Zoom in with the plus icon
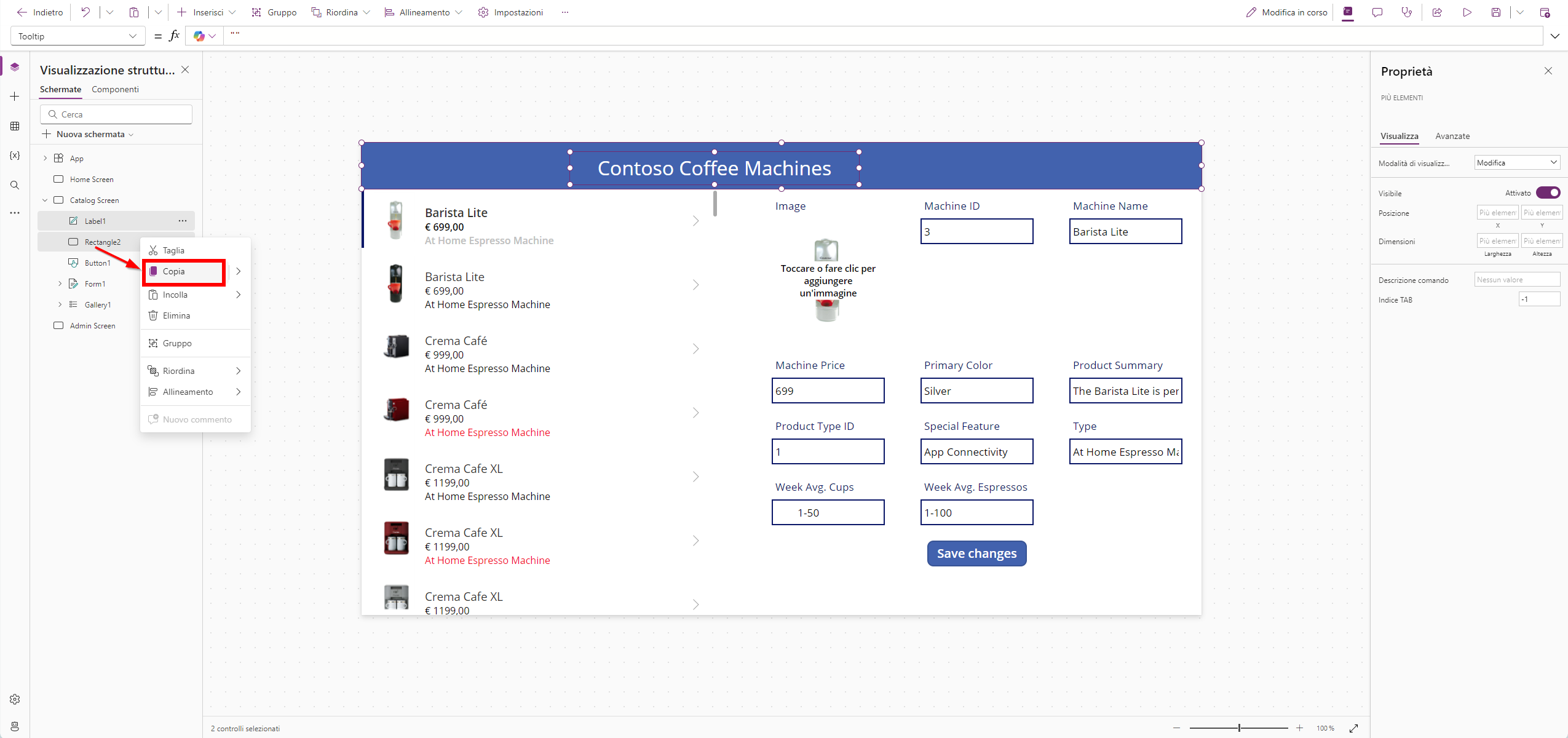The height and width of the screenshot is (738, 1568). [x=1299, y=728]
